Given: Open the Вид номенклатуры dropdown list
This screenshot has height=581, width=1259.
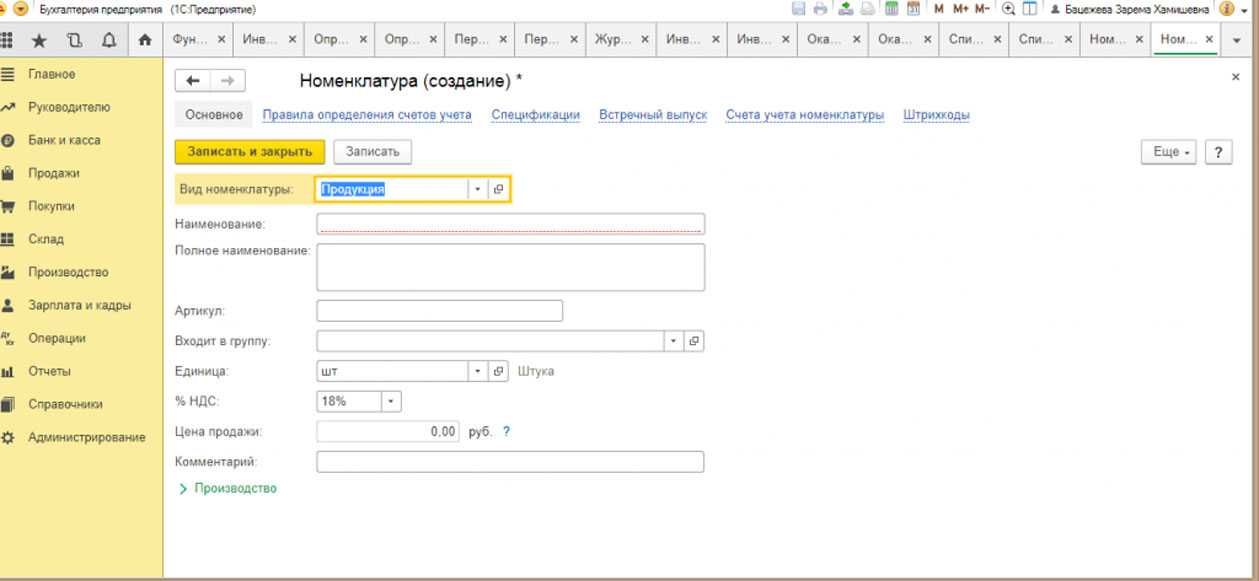Looking at the screenshot, I should pyautogui.click(x=477, y=189).
